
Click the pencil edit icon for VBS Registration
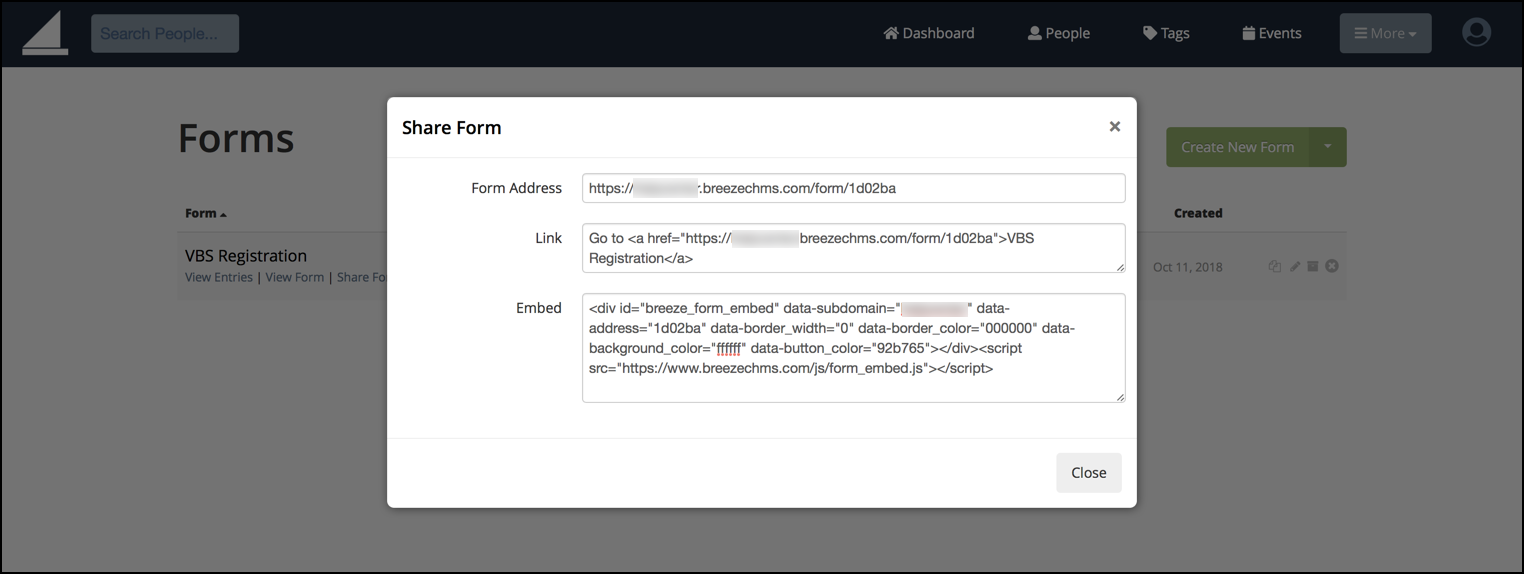click(1295, 267)
